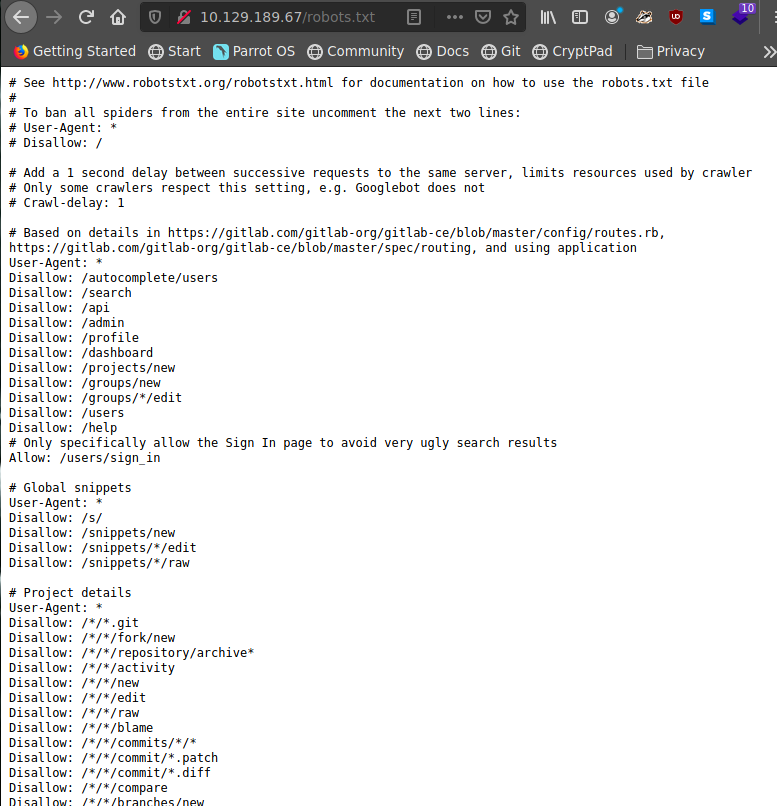Bookmark this page with the star icon
Viewport: 777px width, 806px height.
point(510,17)
